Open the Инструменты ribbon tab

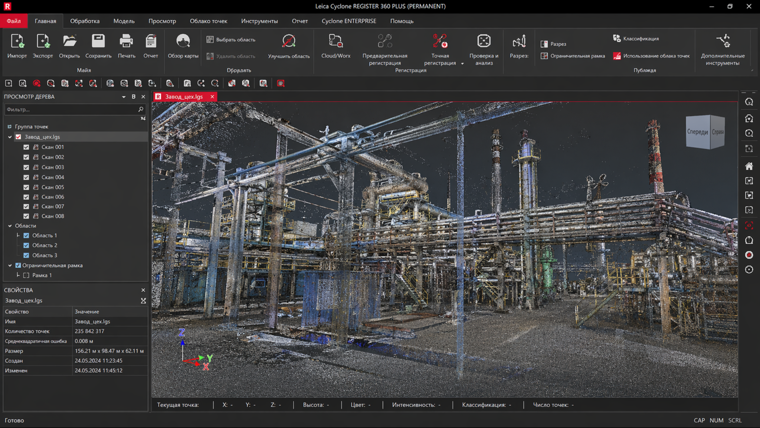coord(259,21)
